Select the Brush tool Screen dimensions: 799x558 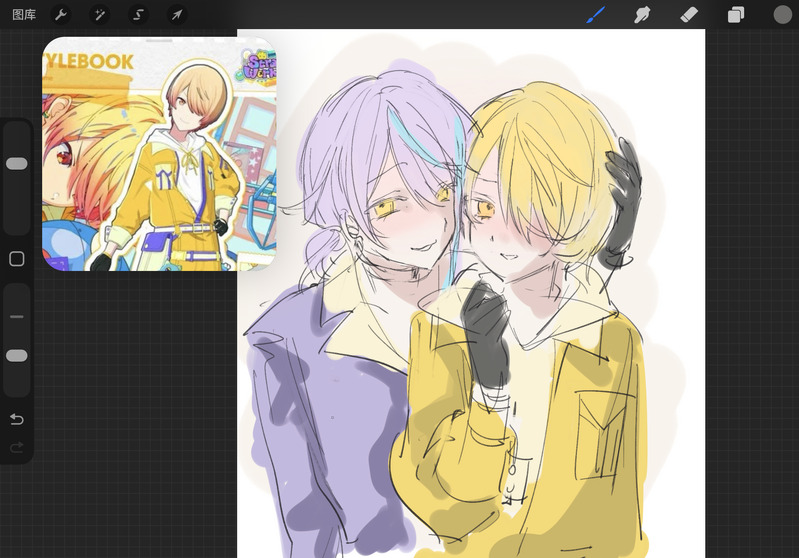tap(596, 15)
